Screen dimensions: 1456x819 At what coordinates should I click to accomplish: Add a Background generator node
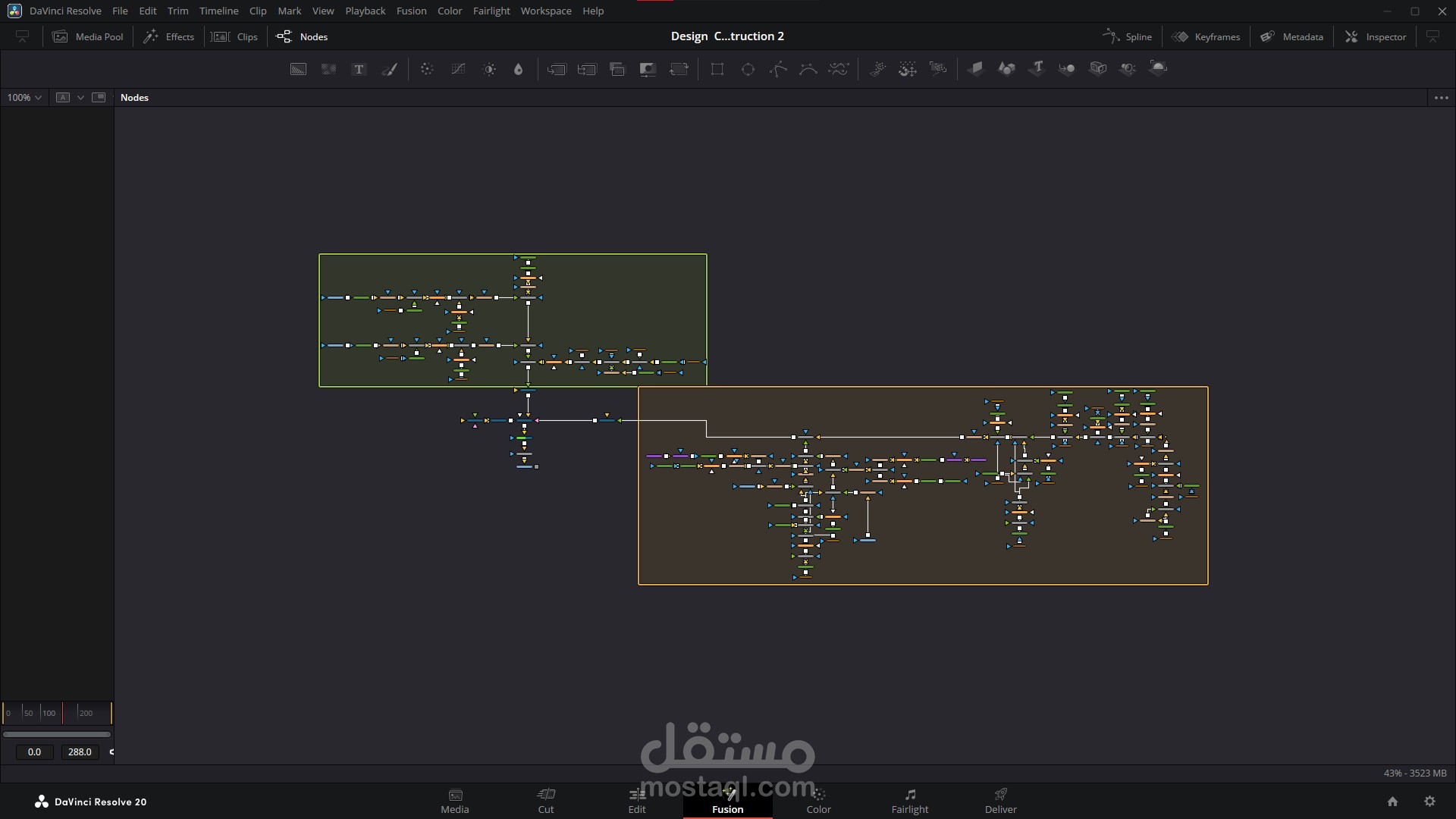coord(298,69)
